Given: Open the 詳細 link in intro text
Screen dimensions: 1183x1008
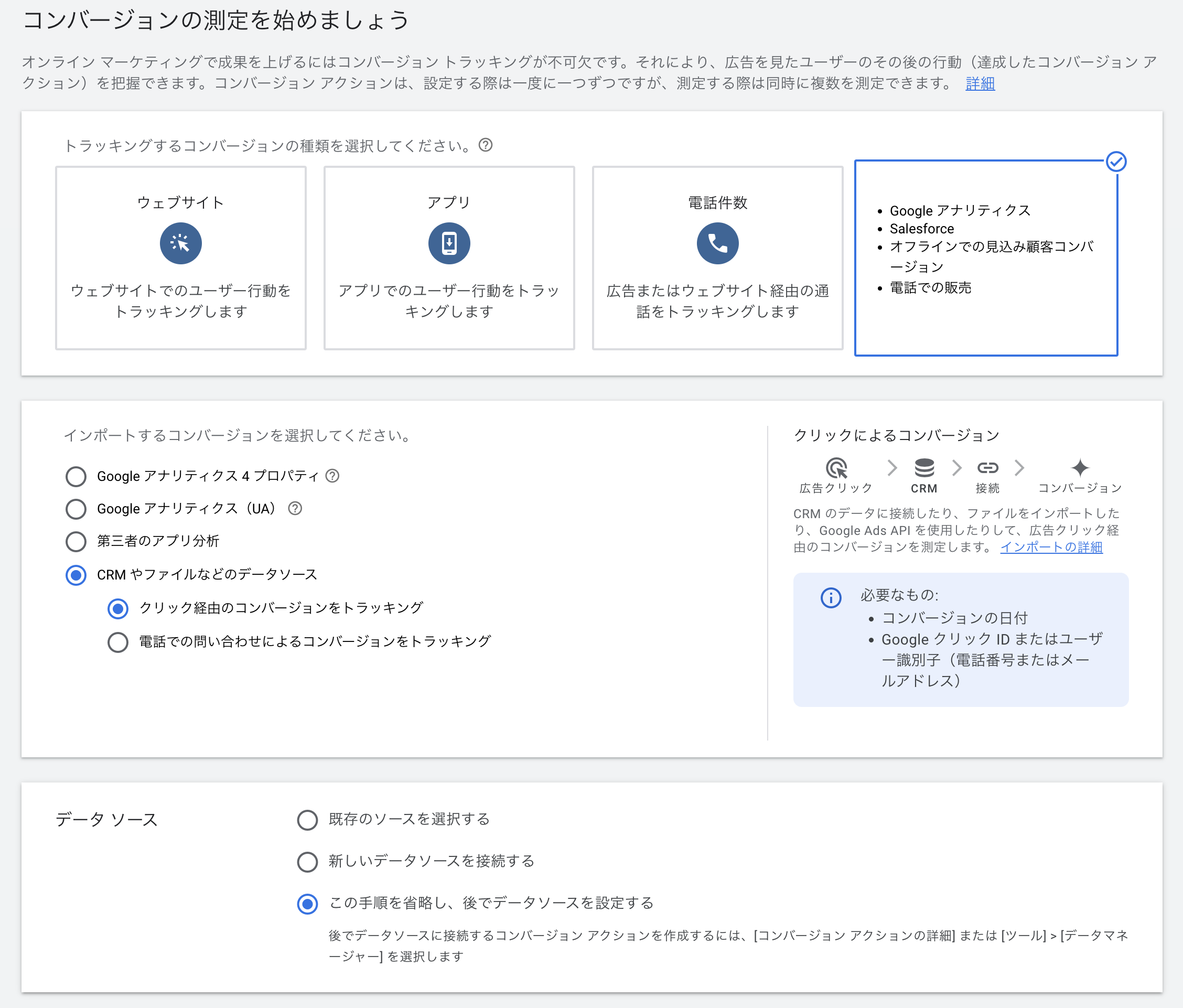Looking at the screenshot, I should [x=980, y=83].
